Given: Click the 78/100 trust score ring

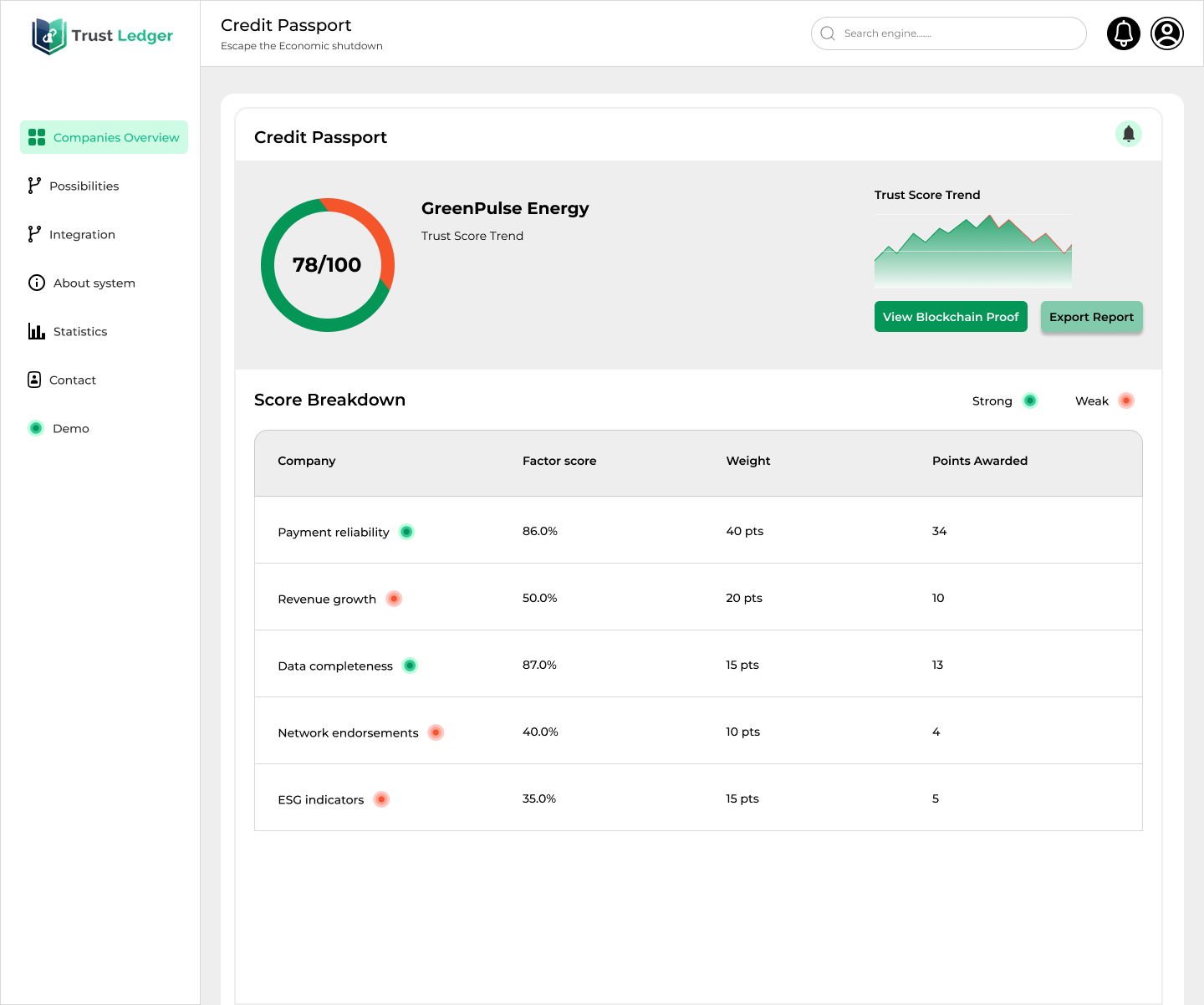Looking at the screenshot, I should click(x=327, y=265).
